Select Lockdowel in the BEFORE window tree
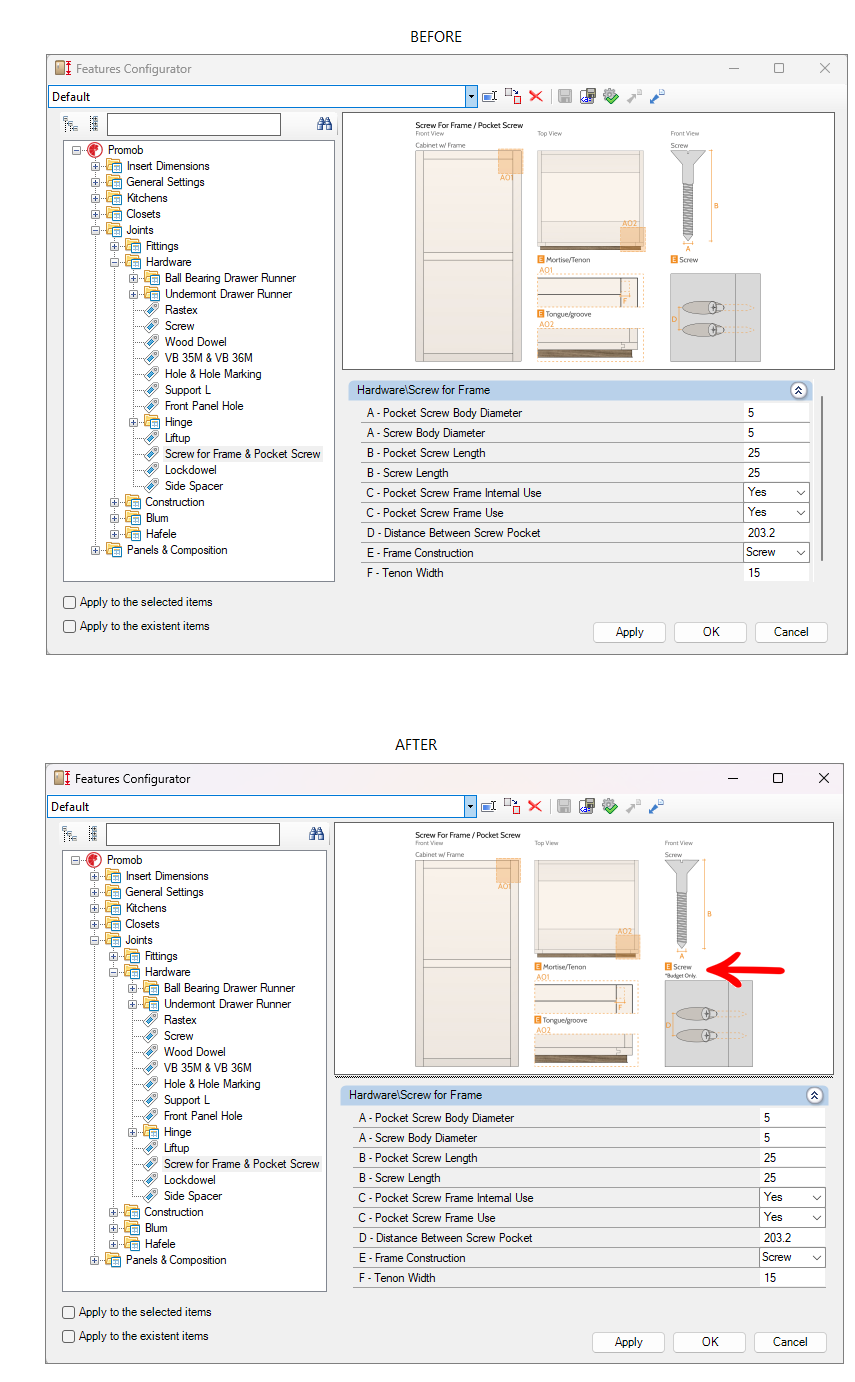 190,470
